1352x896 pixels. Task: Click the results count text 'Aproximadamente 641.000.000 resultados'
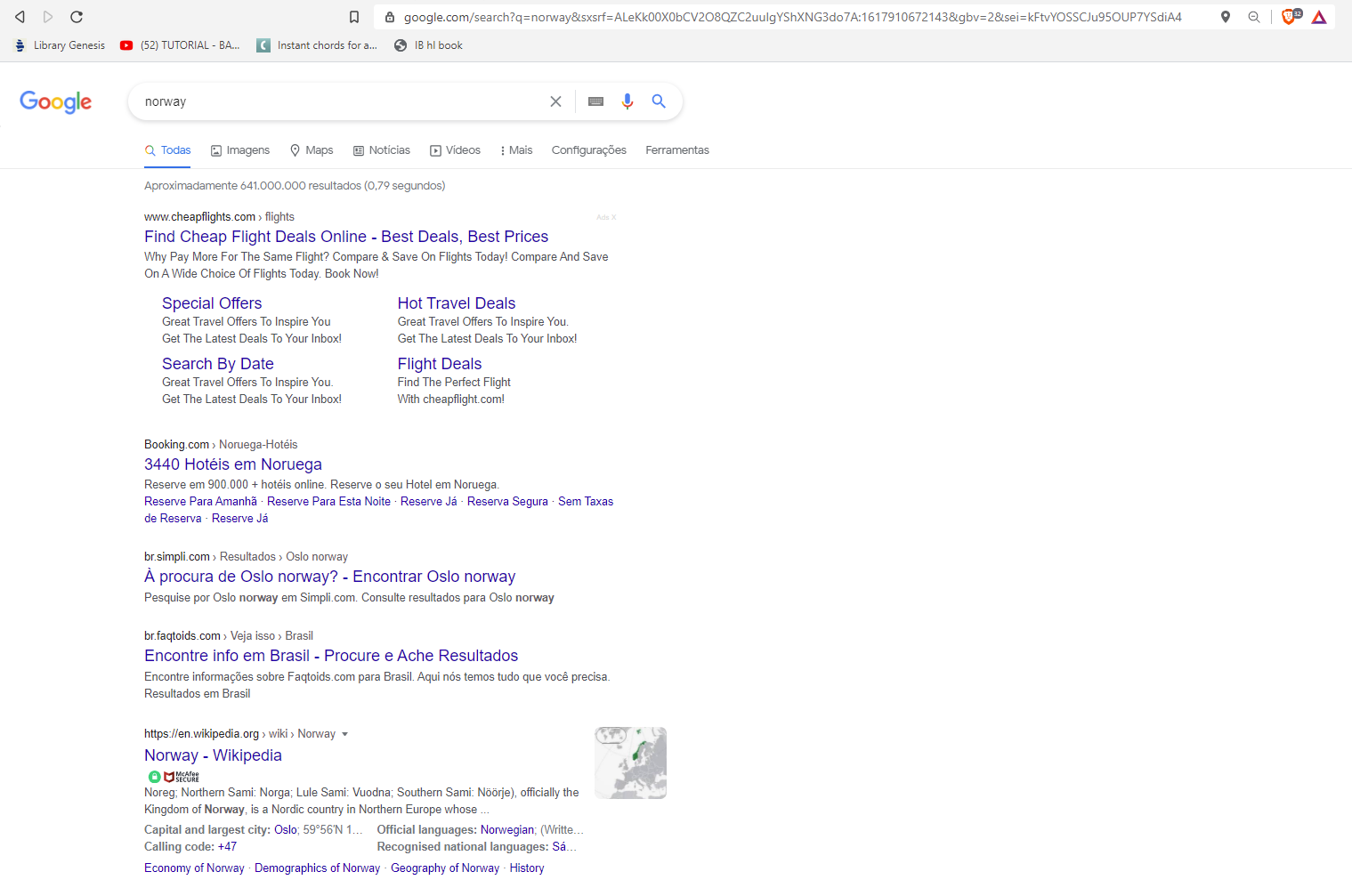pyautogui.click(x=253, y=186)
